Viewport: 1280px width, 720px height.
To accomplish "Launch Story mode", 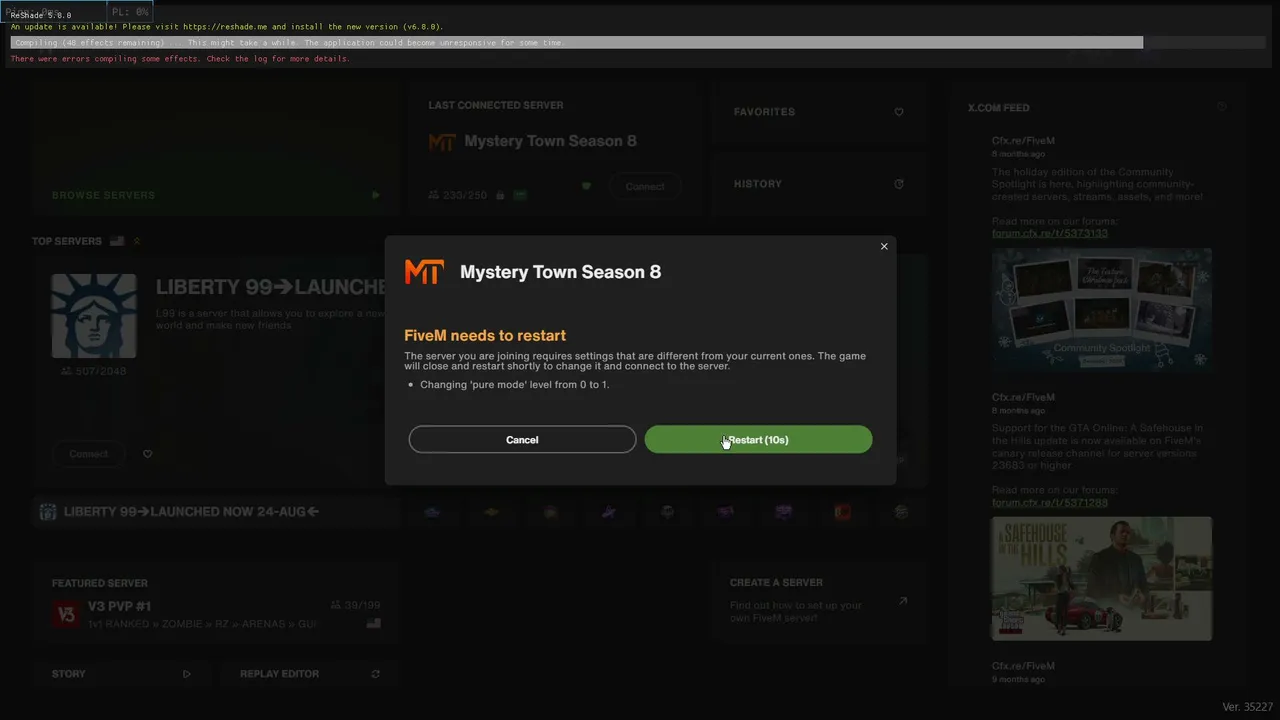I will (x=122, y=674).
